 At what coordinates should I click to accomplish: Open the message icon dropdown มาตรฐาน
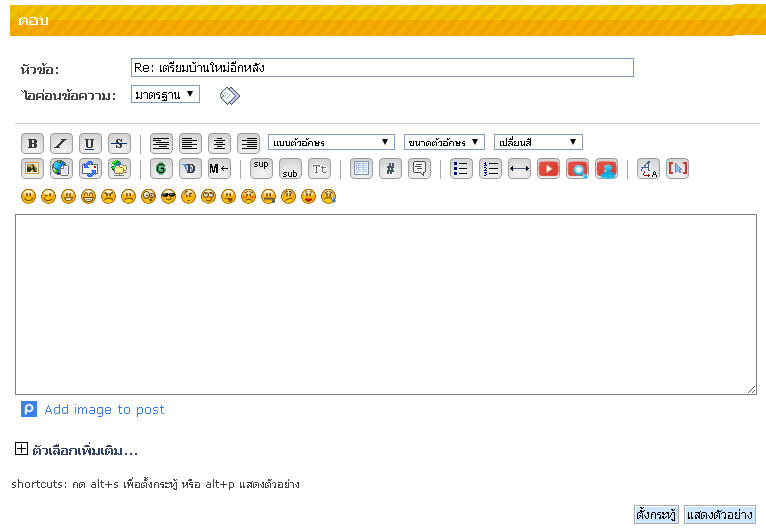pyautogui.click(x=165, y=94)
